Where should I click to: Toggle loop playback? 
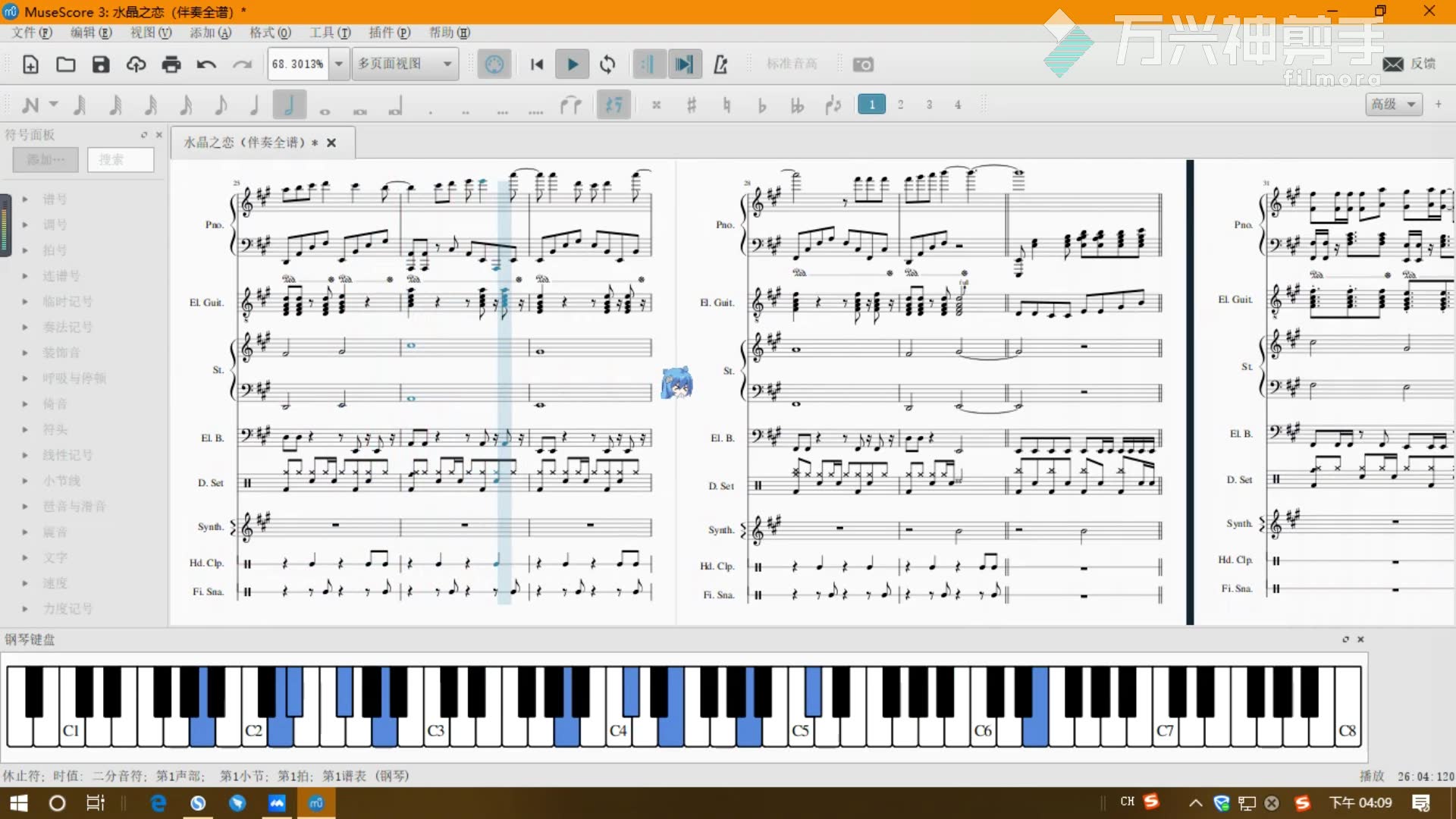pyautogui.click(x=607, y=64)
